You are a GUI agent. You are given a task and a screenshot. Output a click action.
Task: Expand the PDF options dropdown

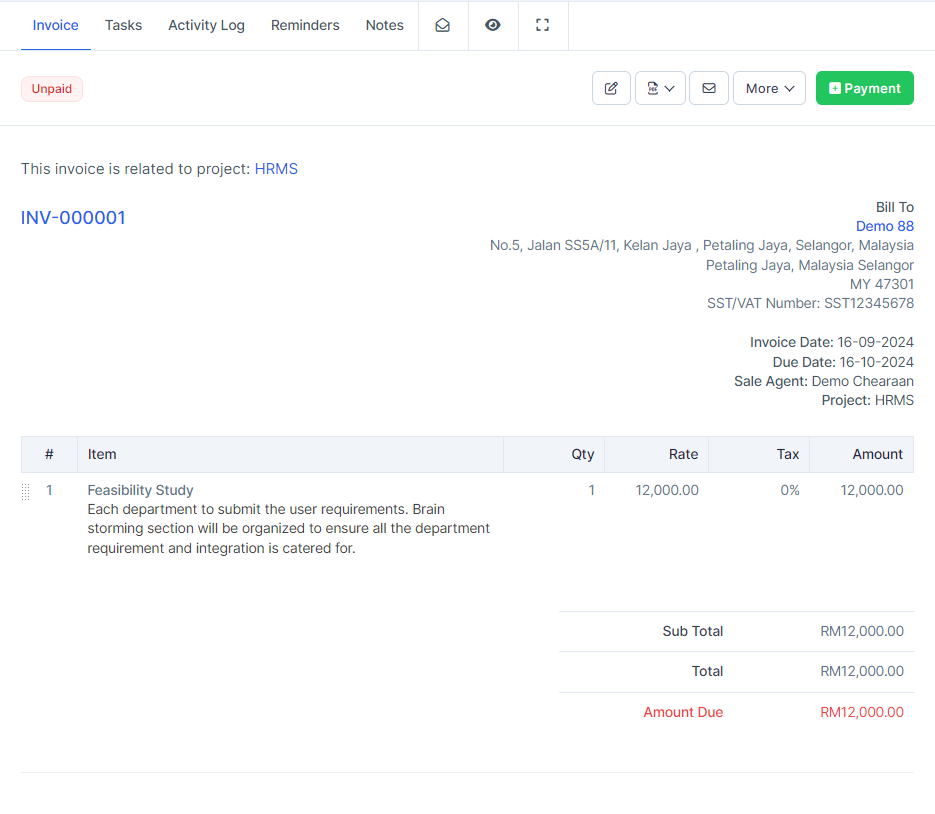click(x=660, y=88)
